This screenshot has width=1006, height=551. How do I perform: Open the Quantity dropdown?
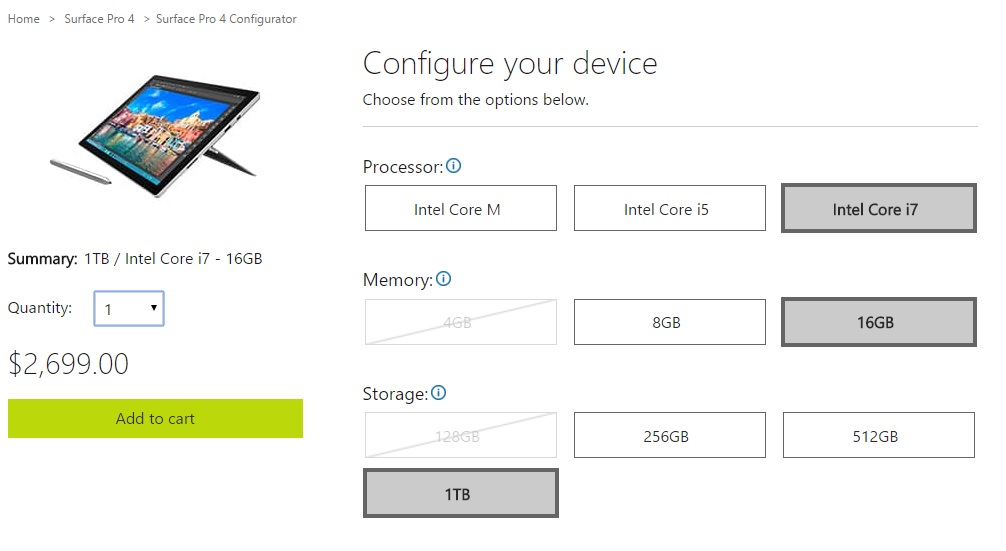[129, 309]
